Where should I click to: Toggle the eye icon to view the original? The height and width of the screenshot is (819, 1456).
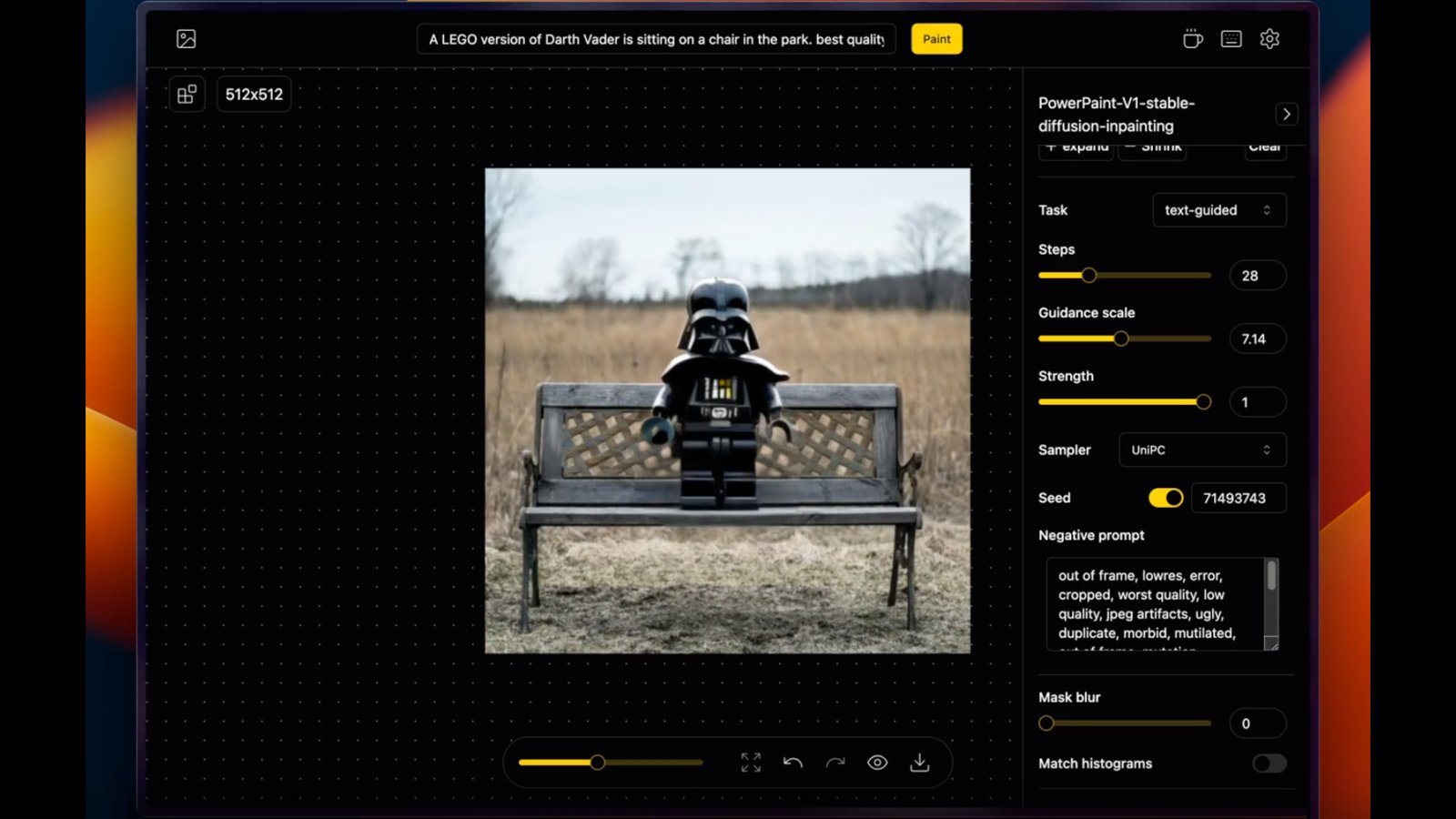(x=877, y=763)
